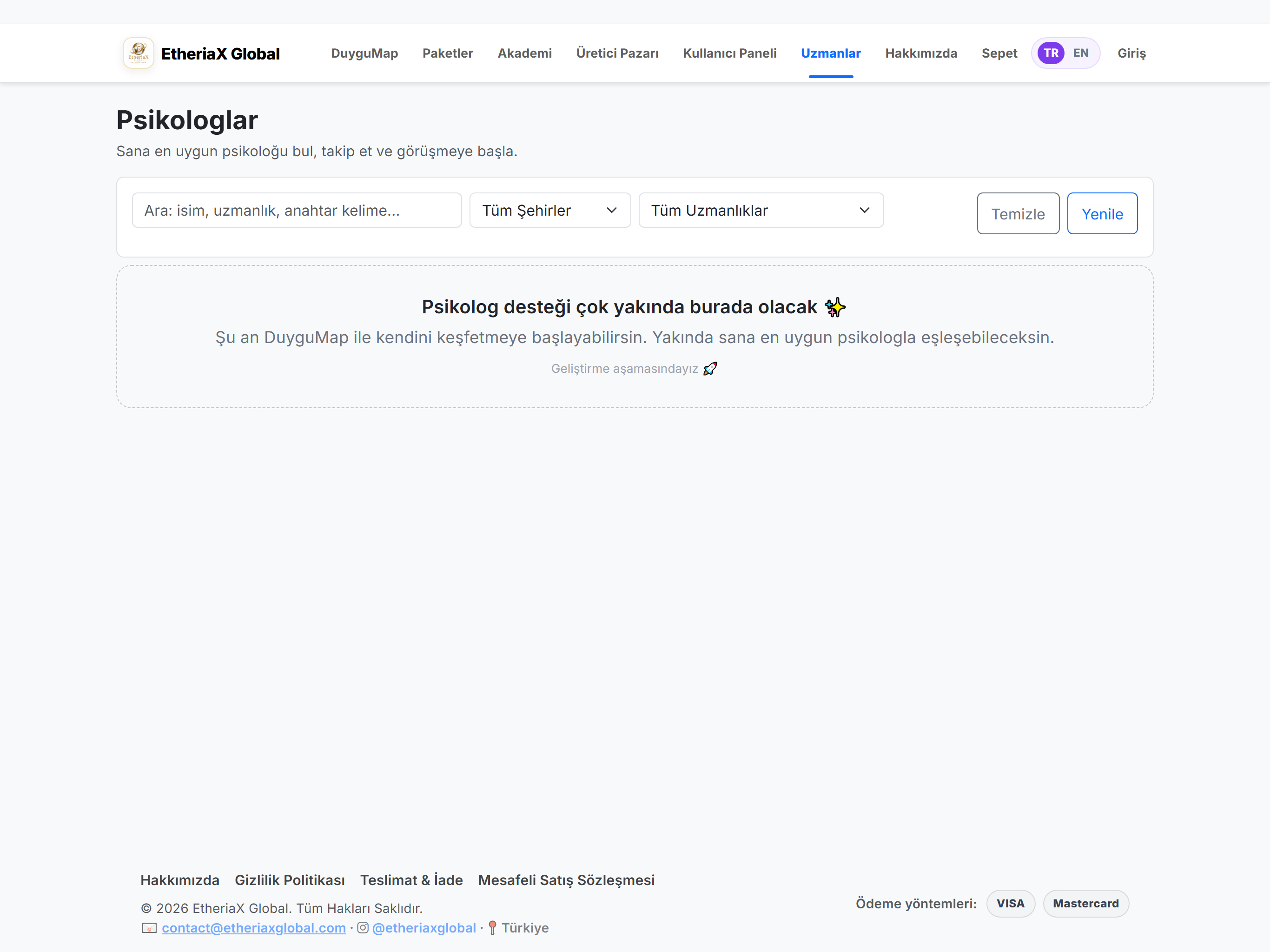Open the @etheriaxglobal Instagram link
The height and width of the screenshot is (952, 1270).
click(424, 928)
